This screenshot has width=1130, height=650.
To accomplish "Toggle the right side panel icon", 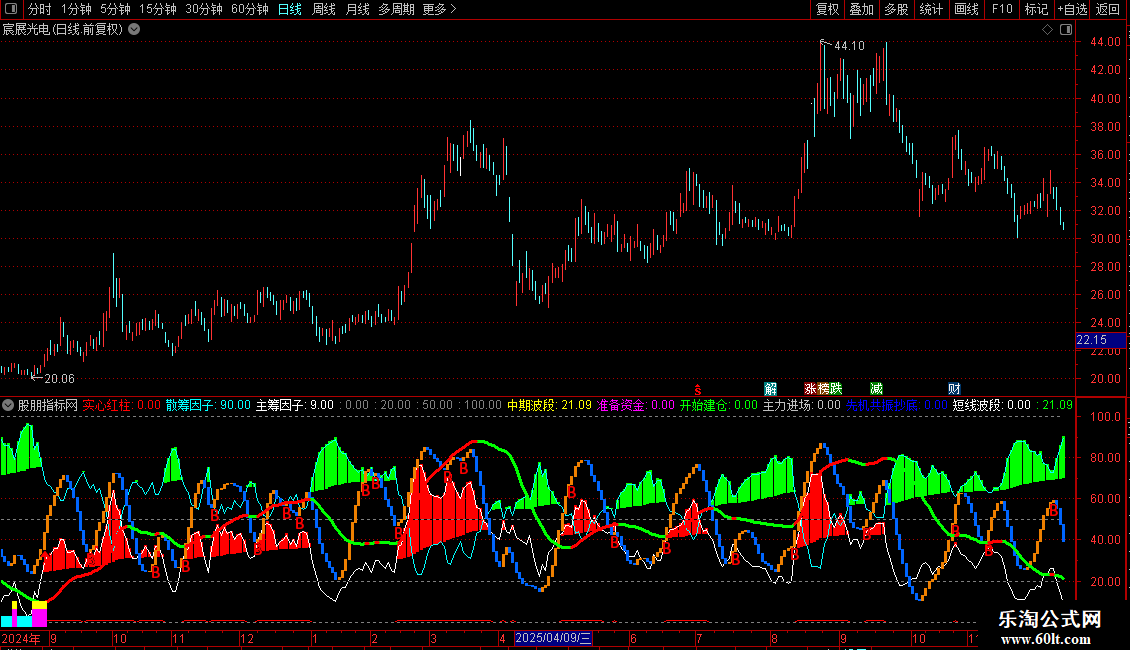I will tap(1066, 30).
